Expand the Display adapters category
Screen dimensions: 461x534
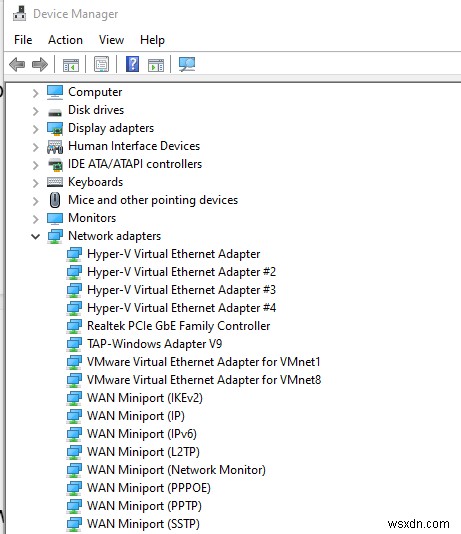pos(35,129)
